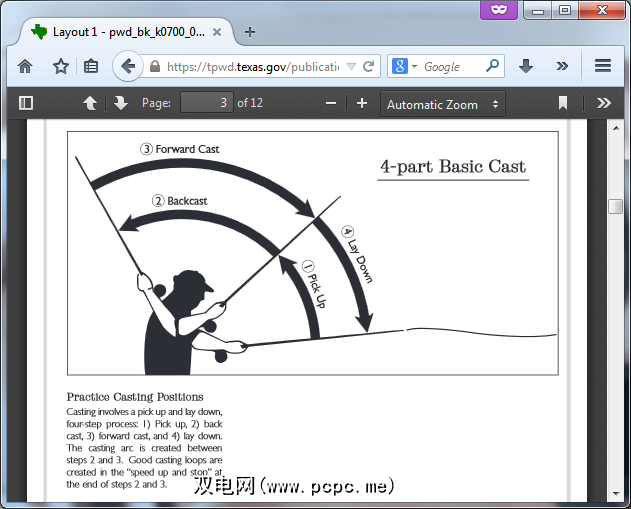Expand the Google search engine dropdown
Image resolution: width=631 pixels, height=509 pixels.
point(406,67)
